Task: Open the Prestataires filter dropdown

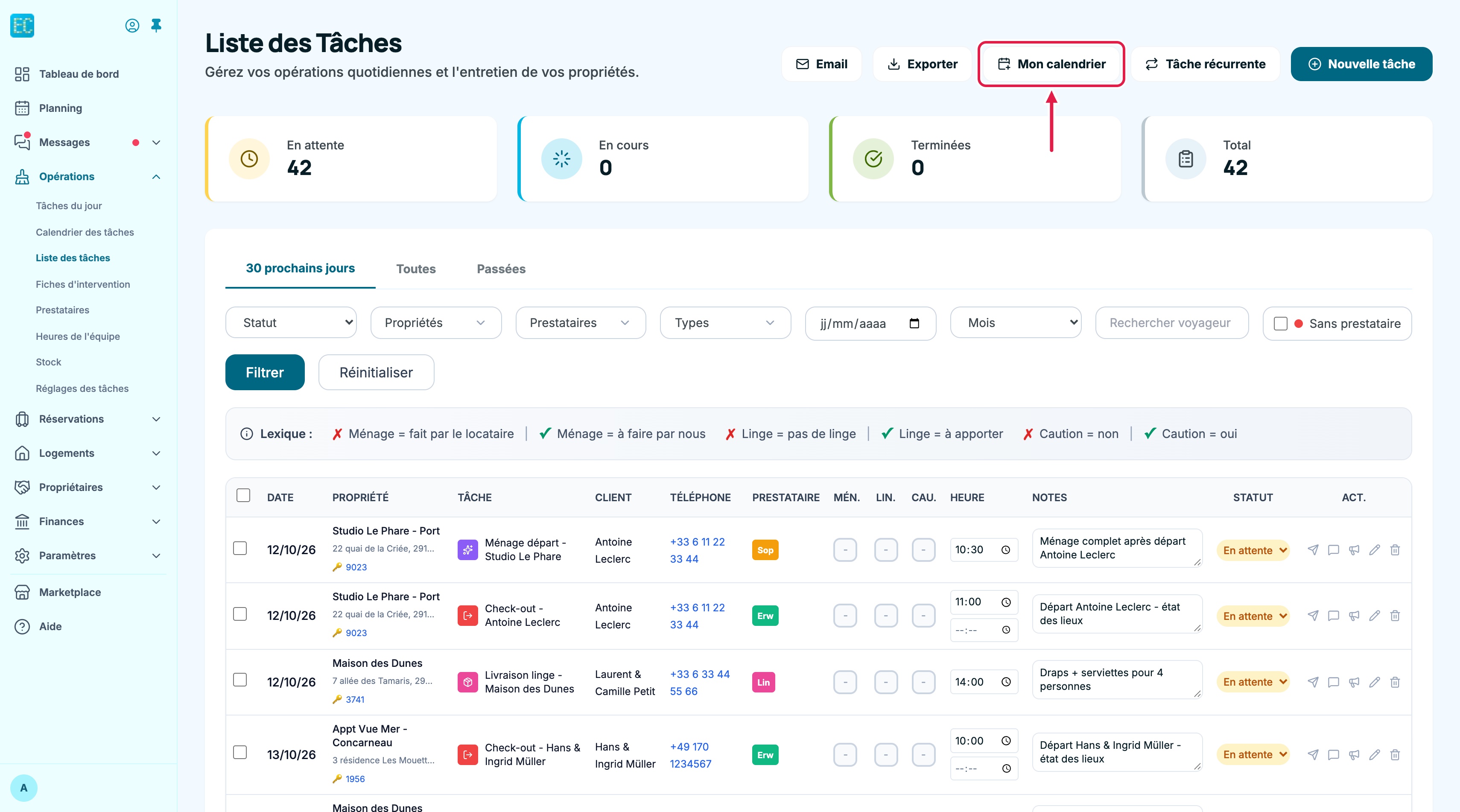Action: pyautogui.click(x=581, y=322)
